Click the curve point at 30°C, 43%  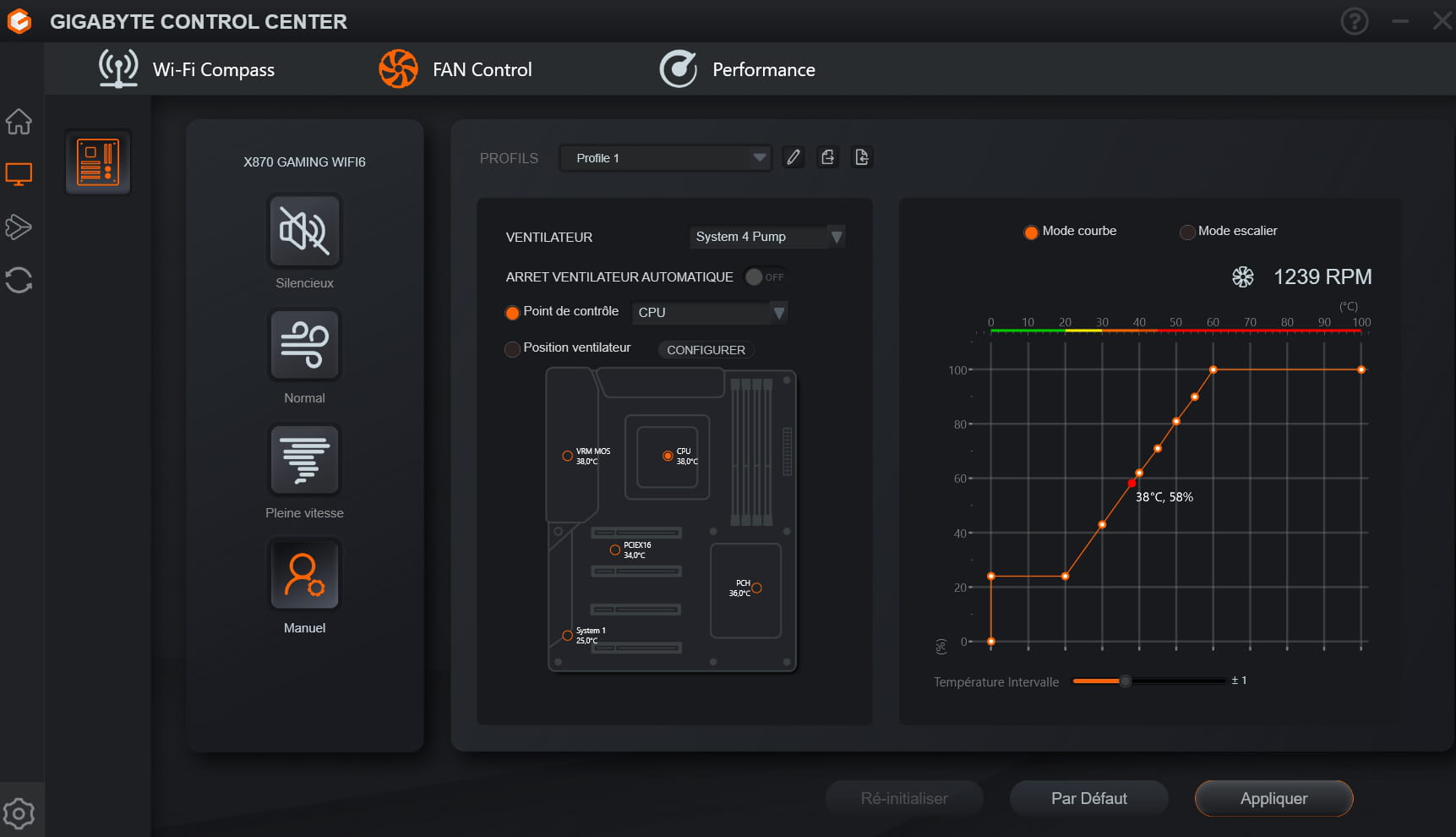point(1103,525)
